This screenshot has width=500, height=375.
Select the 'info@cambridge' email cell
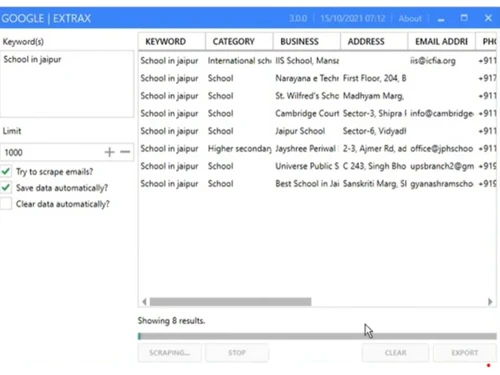point(441,113)
